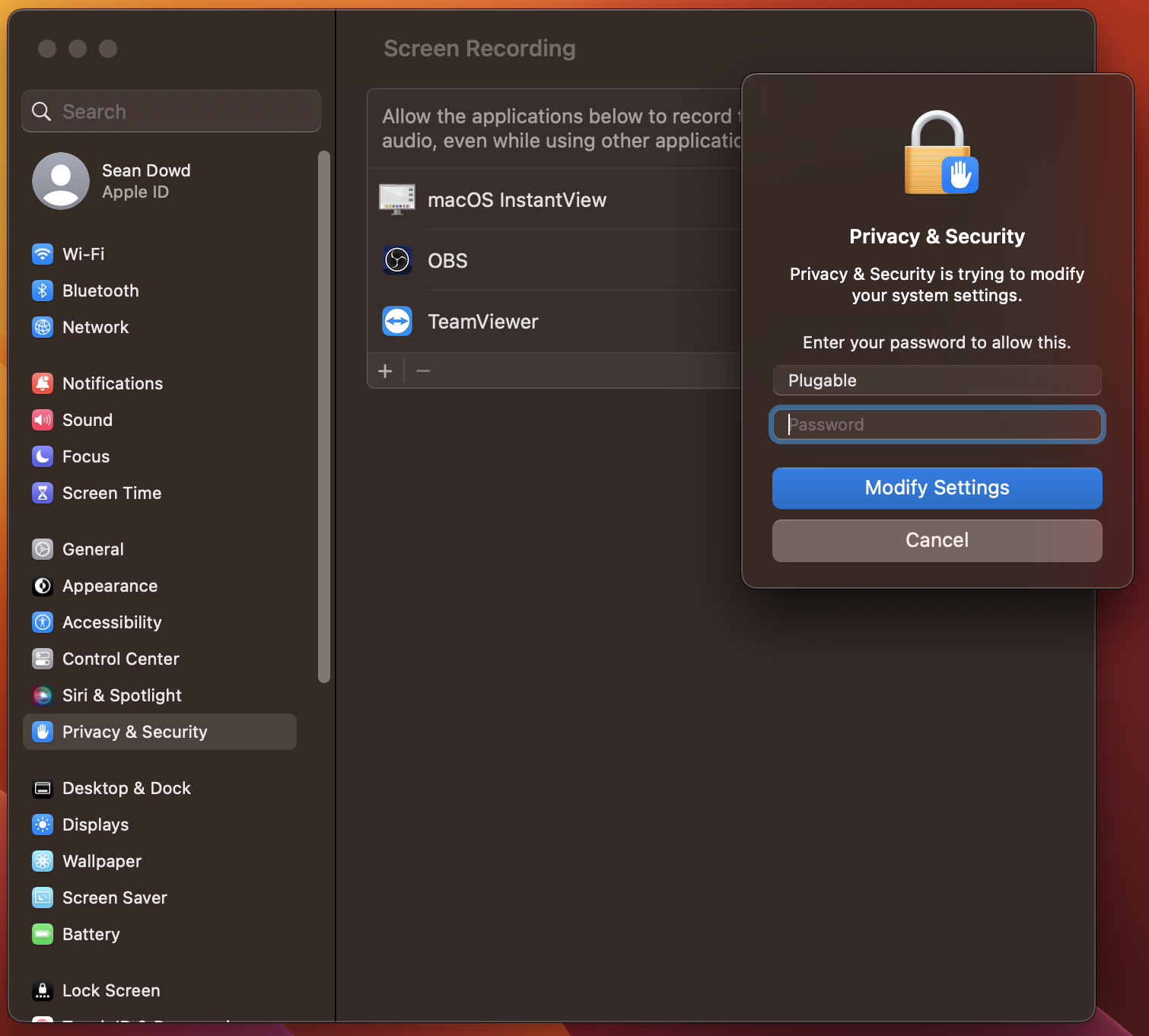
Task: Confirm with Modify Settings button
Action: 937,488
